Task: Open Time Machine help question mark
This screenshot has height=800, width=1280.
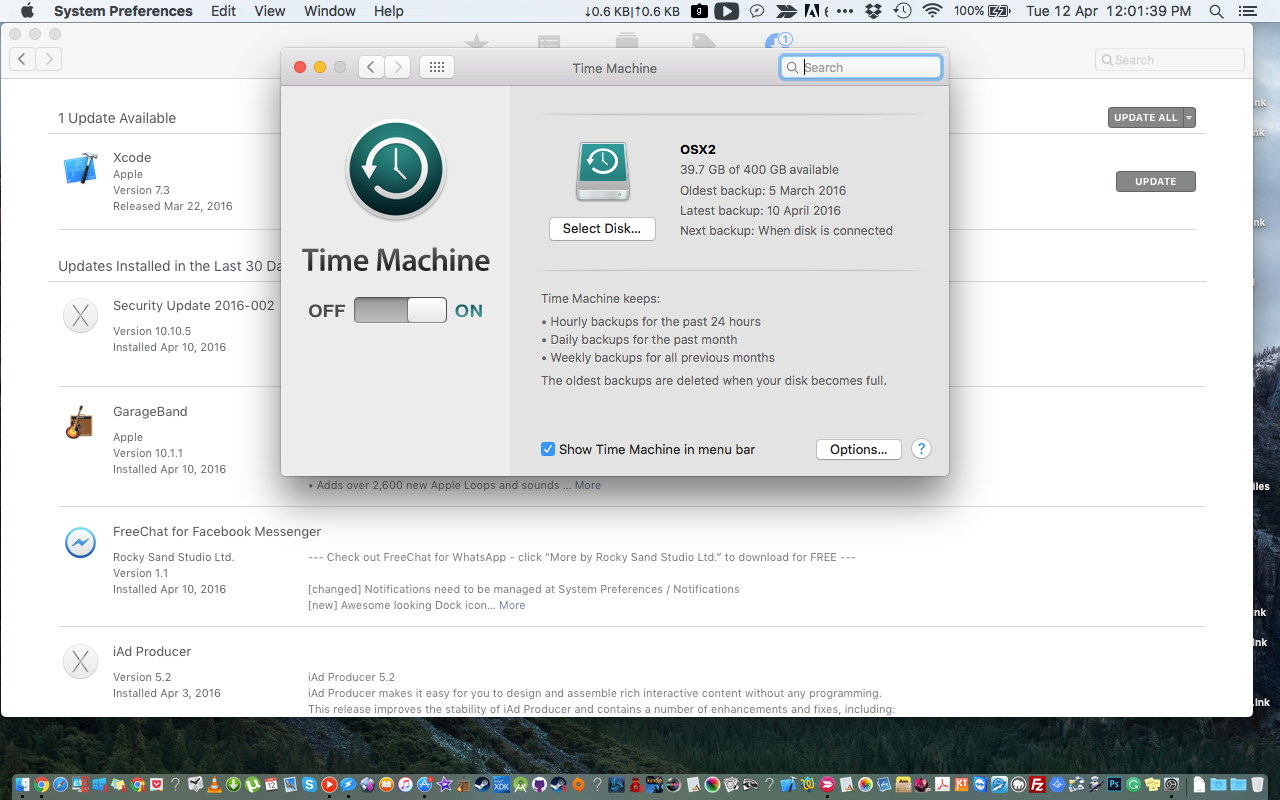Action: coord(922,449)
